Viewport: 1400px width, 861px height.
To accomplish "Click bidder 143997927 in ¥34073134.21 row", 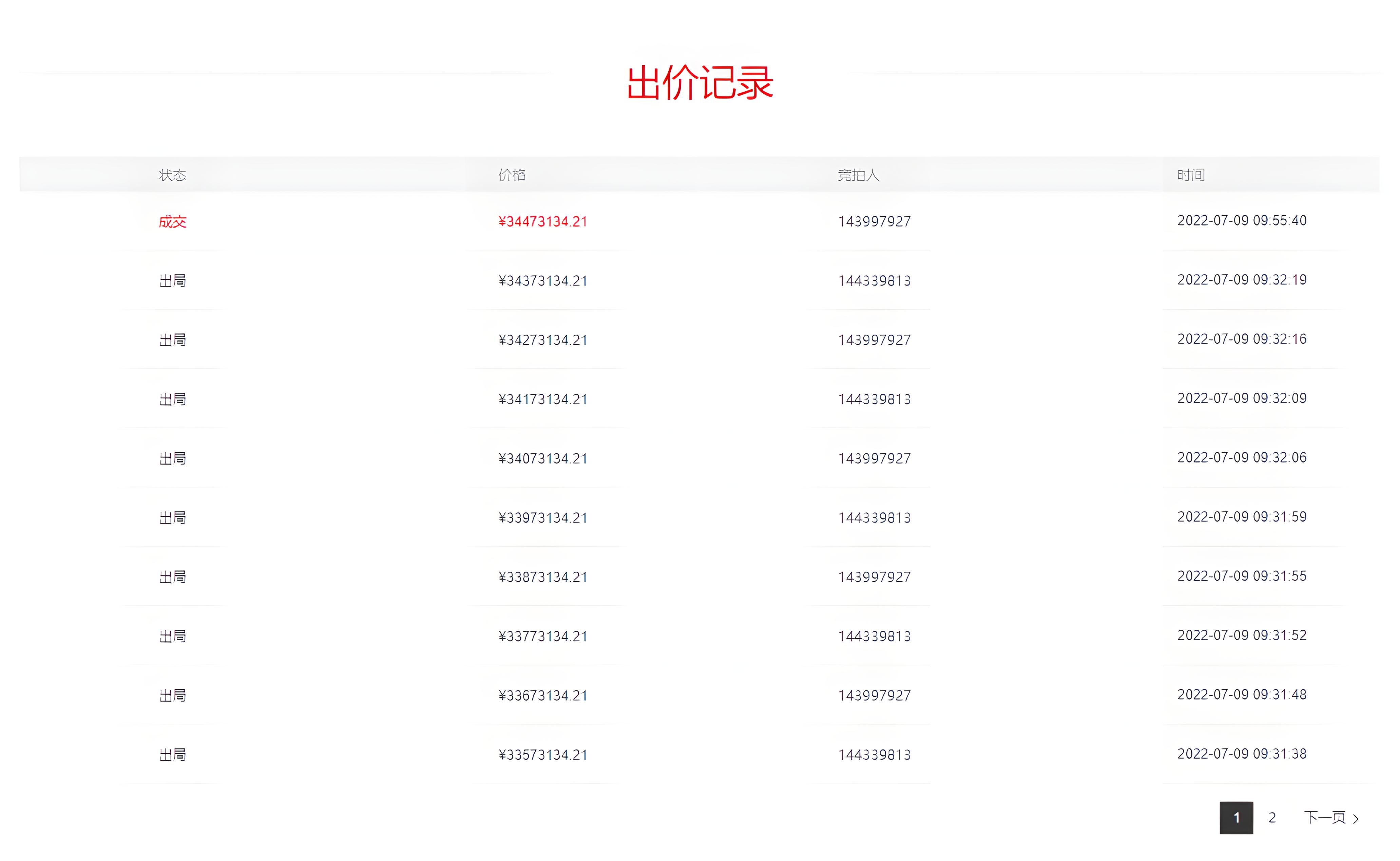I will pos(874,458).
